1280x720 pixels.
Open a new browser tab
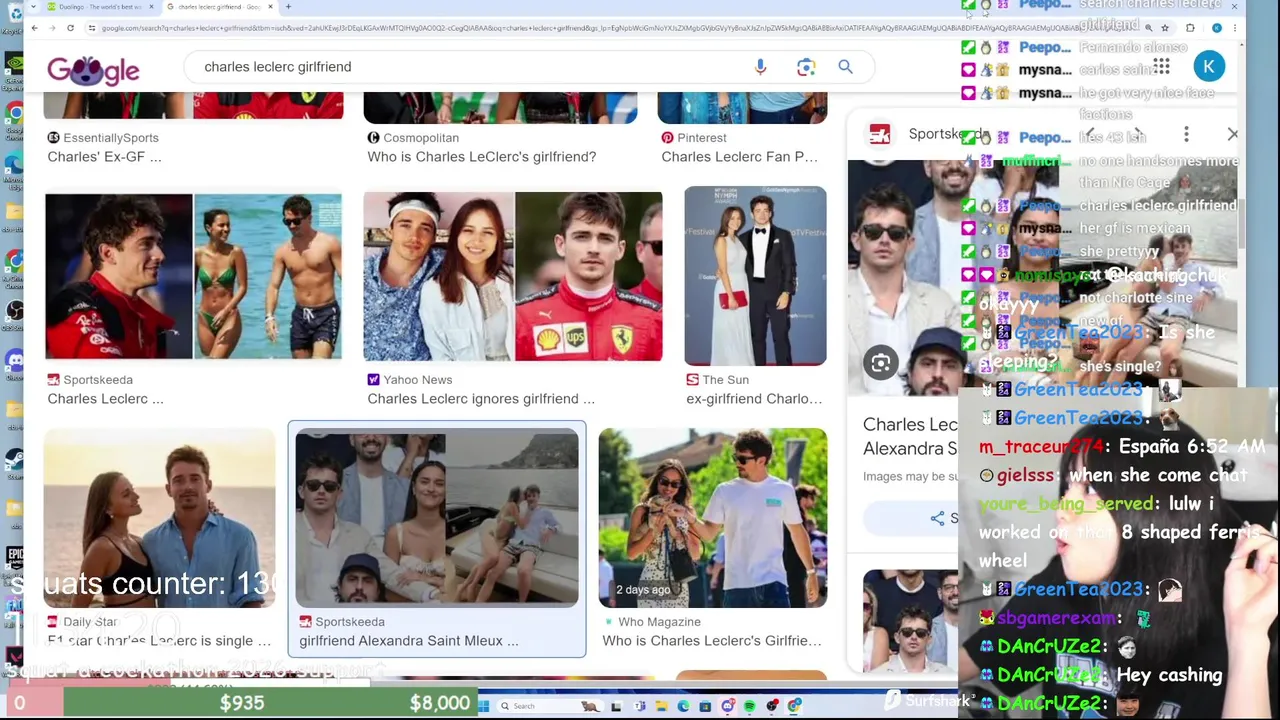[x=288, y=7]
